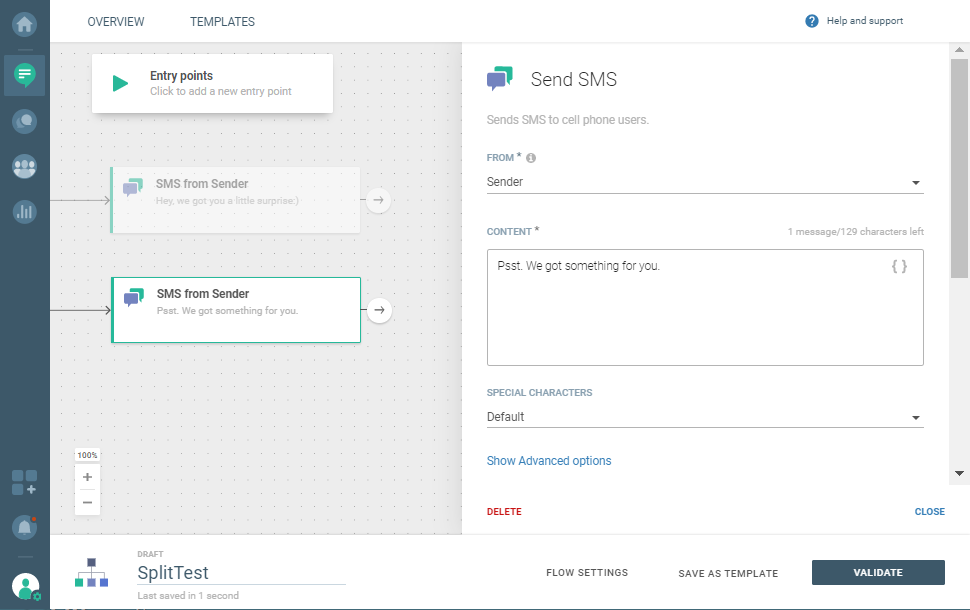Switch to the Overview tab
Image resolution: width=970 pixels, height=610 pixels.
(x=116, y=22)
